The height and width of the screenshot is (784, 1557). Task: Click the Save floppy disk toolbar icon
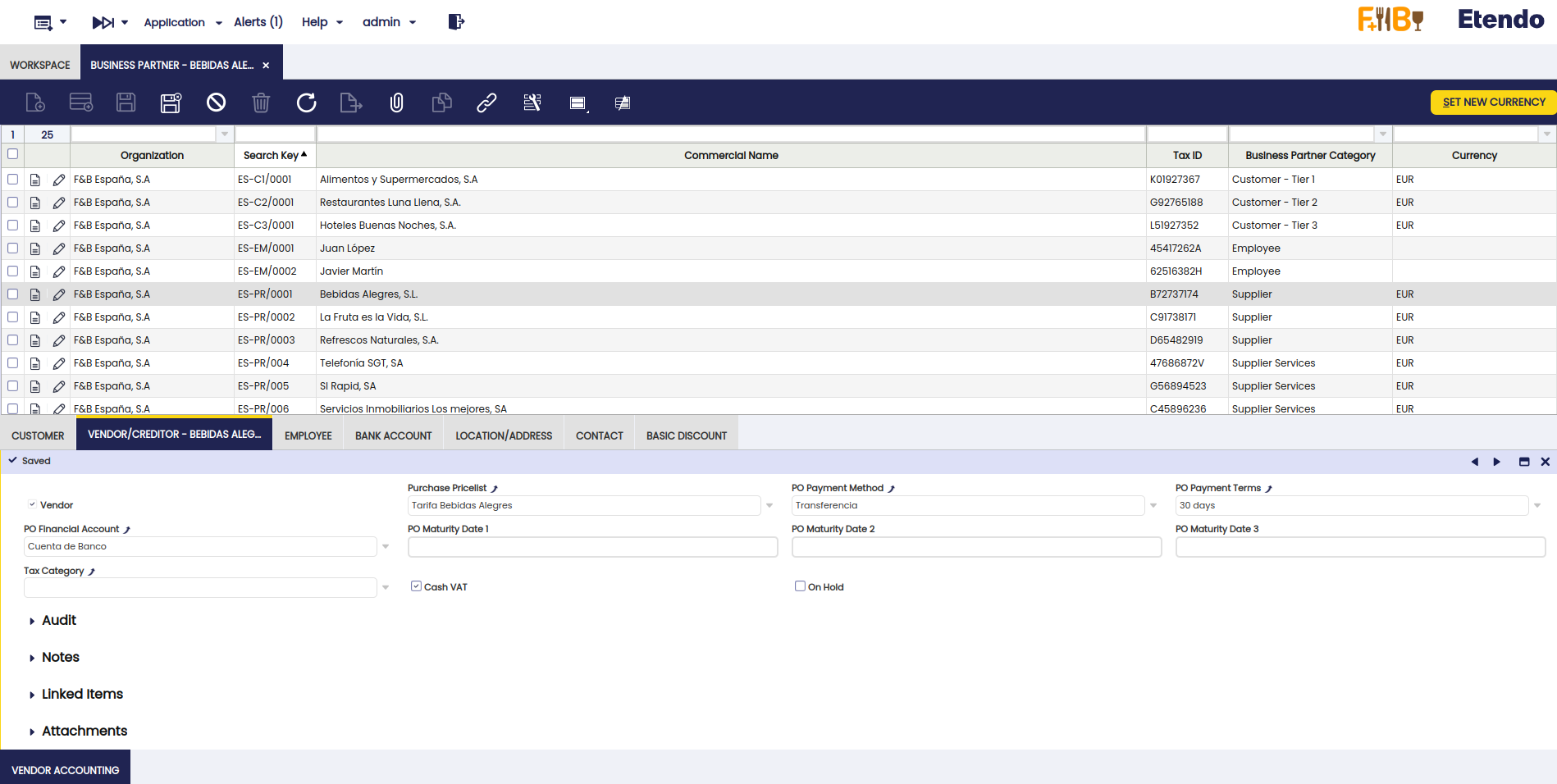click(x=126, y=103)
